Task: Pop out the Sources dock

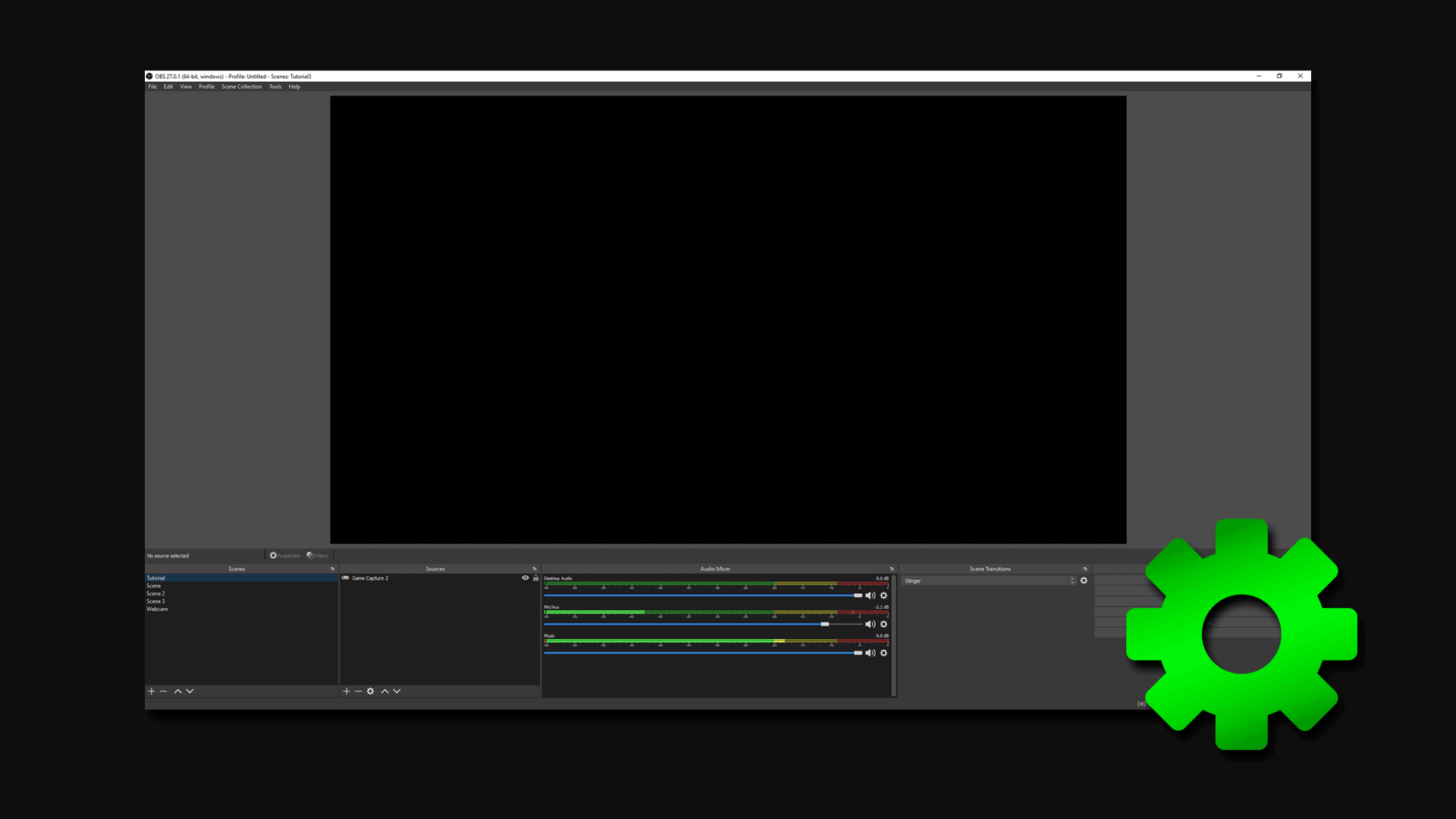Action: tap(534, 569)
